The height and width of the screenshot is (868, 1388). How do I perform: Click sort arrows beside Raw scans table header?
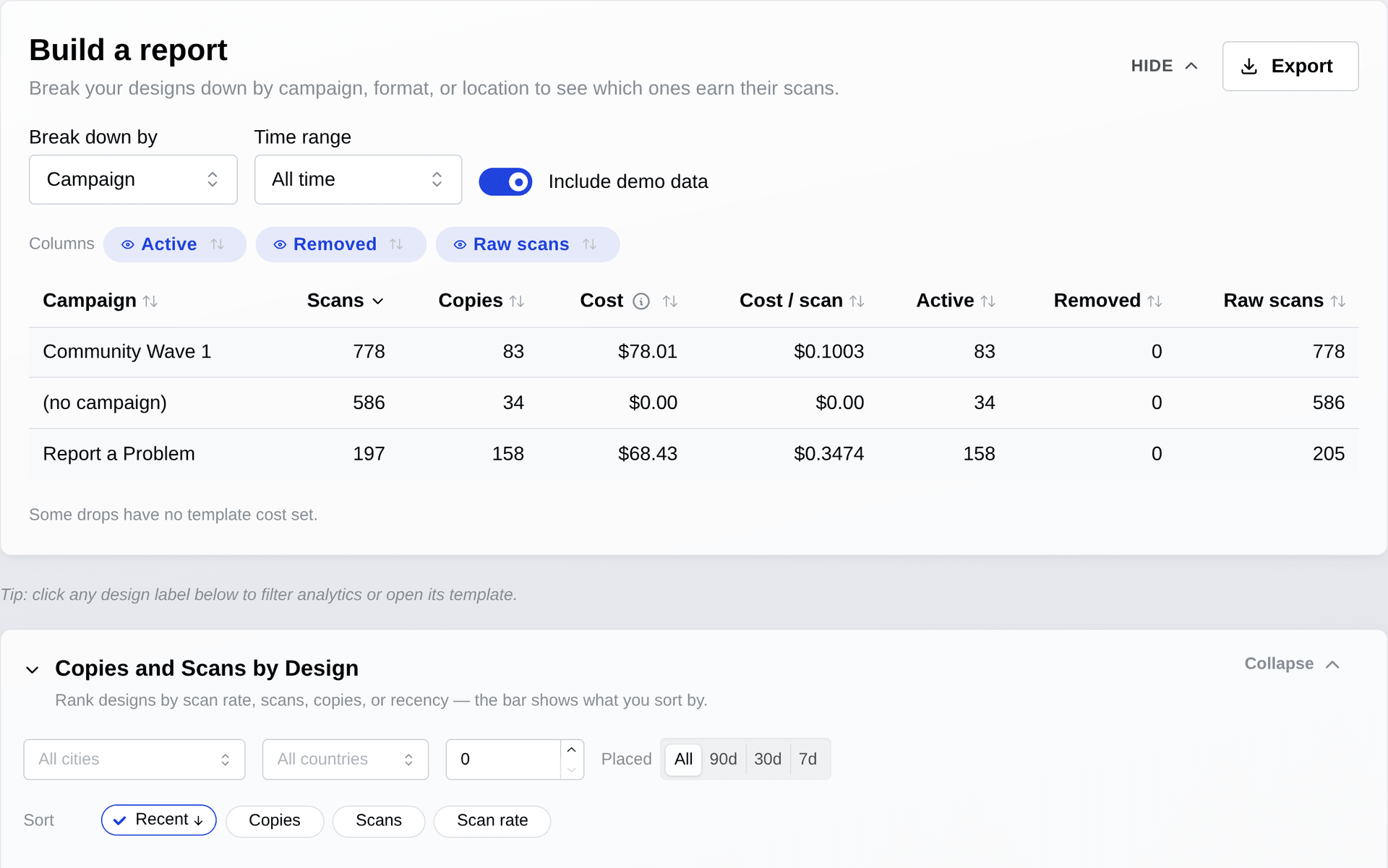1338,301
